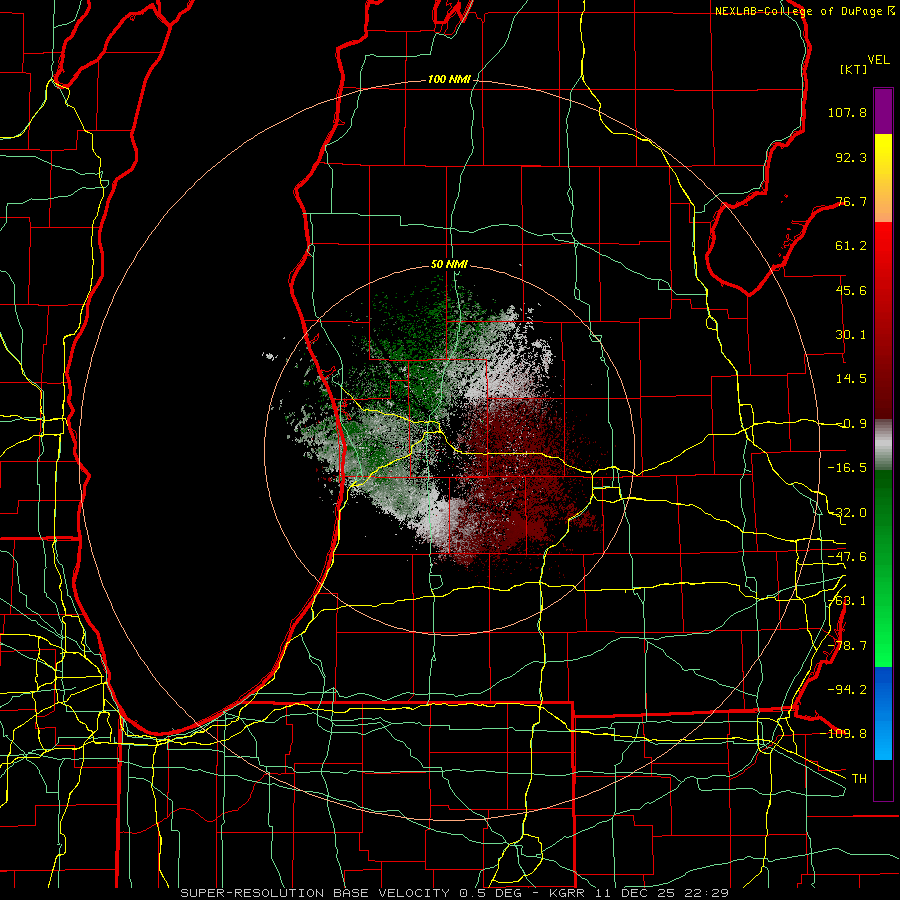Click the [KT] units label
Screen dimensions: 900x900
[854, 69]
